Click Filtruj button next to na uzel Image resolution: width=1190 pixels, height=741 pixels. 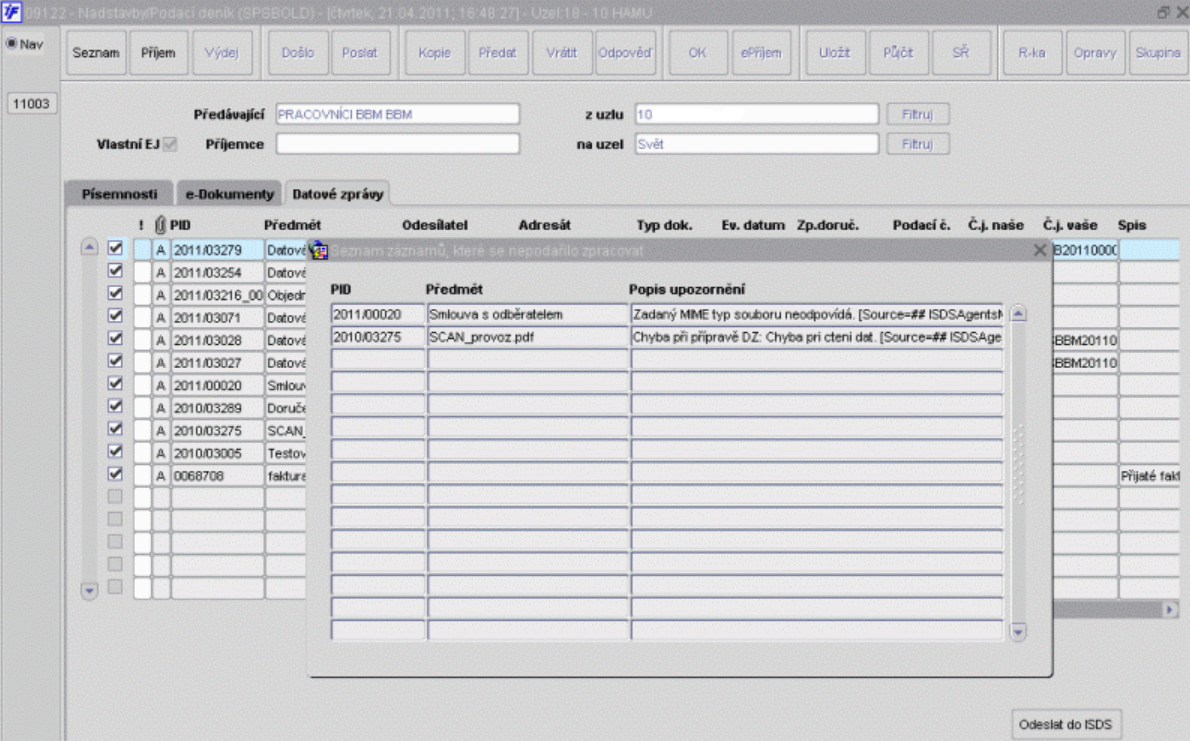918,143
